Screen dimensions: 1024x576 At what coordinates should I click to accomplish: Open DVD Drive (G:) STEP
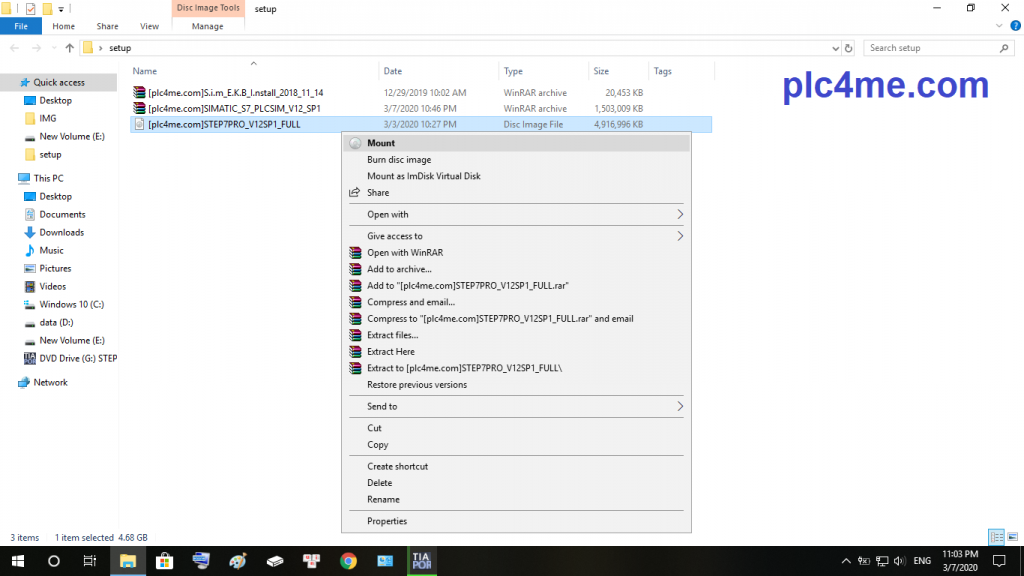78,359
